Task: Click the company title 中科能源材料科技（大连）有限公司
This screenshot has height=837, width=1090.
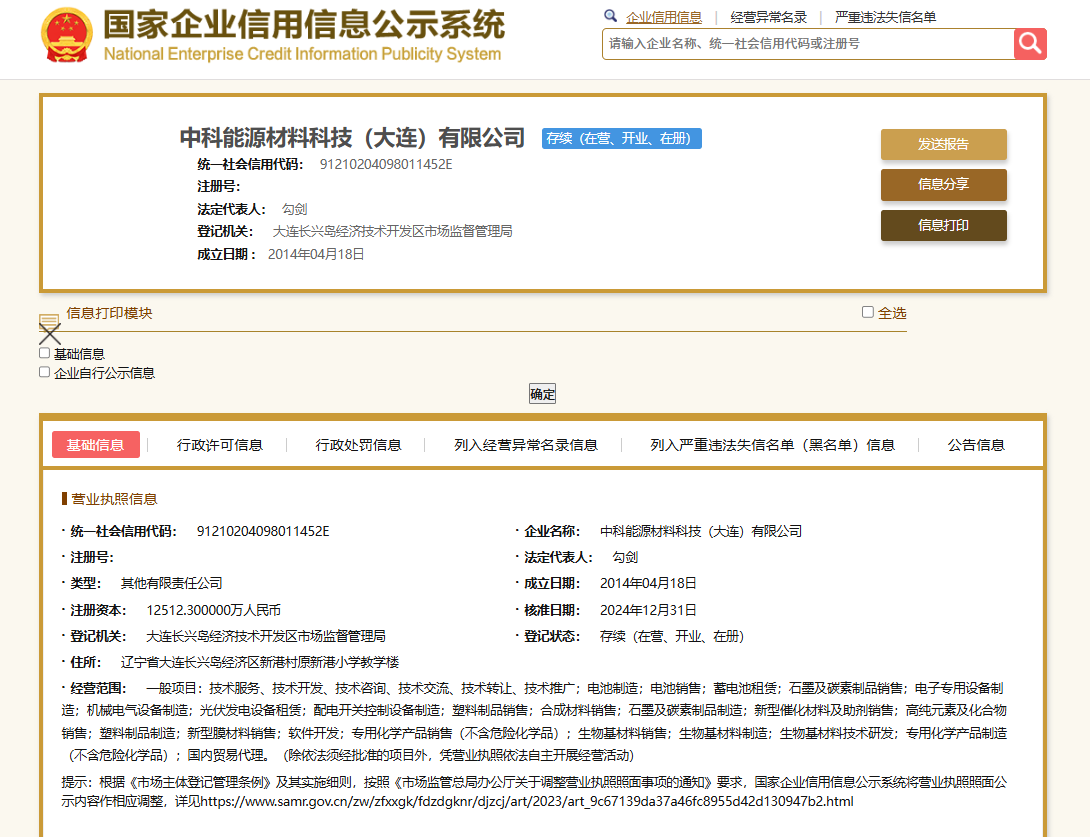Action: [352, 138]
